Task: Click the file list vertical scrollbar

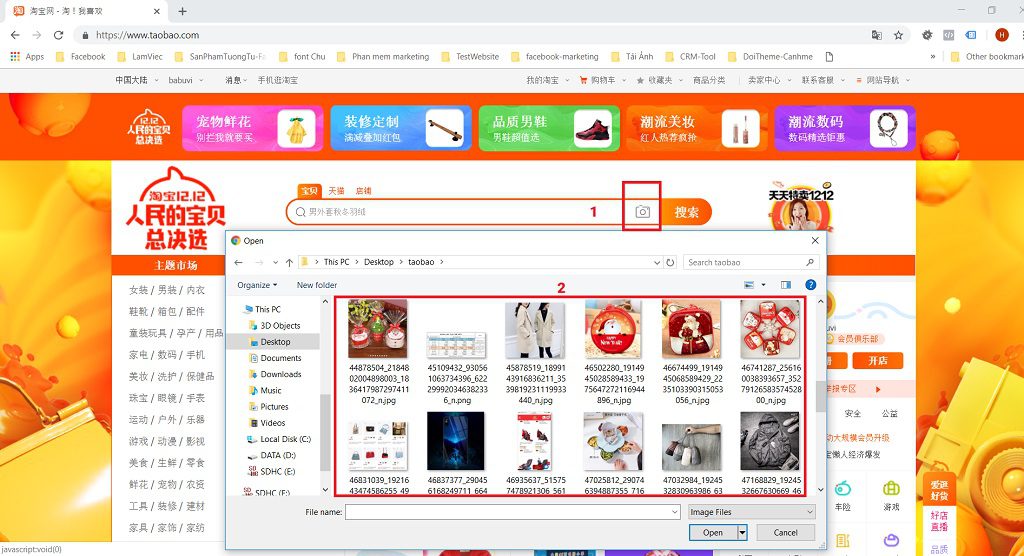Action: coord(820,396)
